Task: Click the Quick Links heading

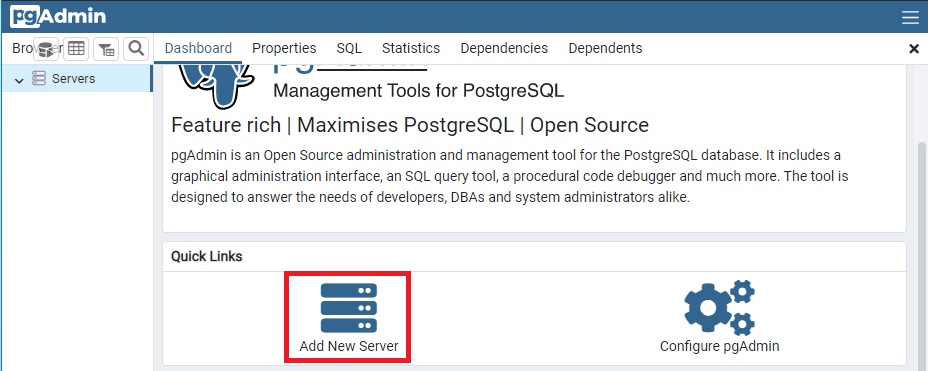Action: (207, 256)
